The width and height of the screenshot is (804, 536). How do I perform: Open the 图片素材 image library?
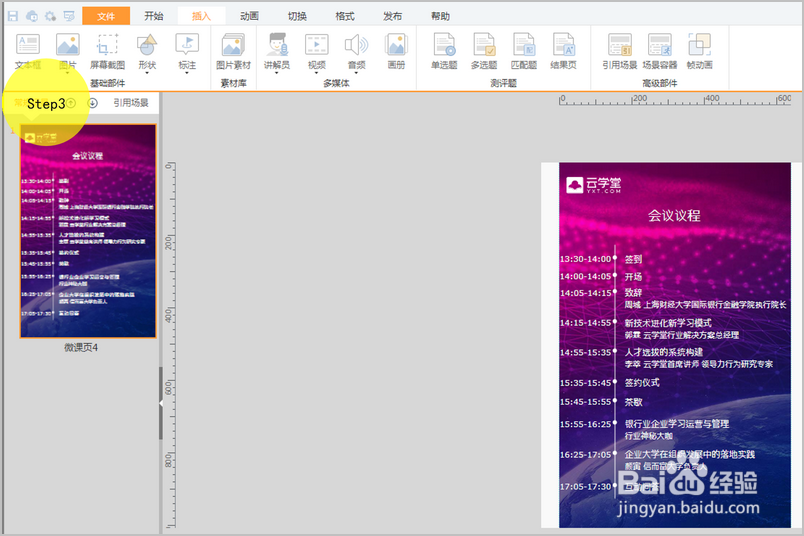click(233, 51)
